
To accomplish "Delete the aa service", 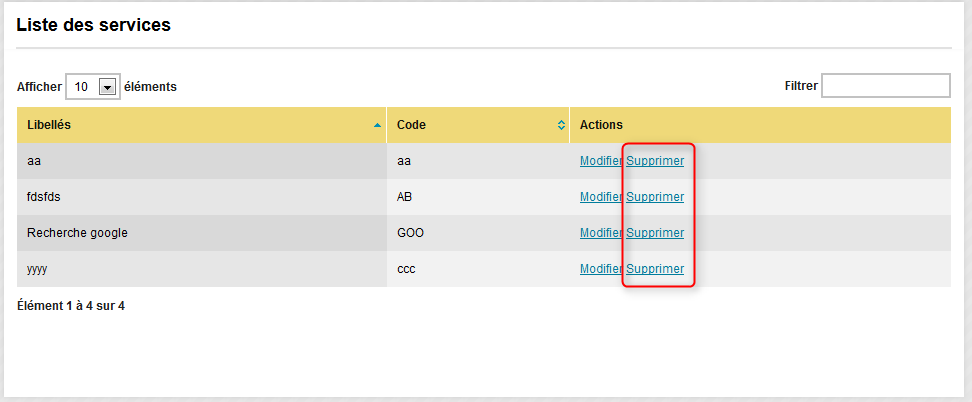I will click(655, 161).
